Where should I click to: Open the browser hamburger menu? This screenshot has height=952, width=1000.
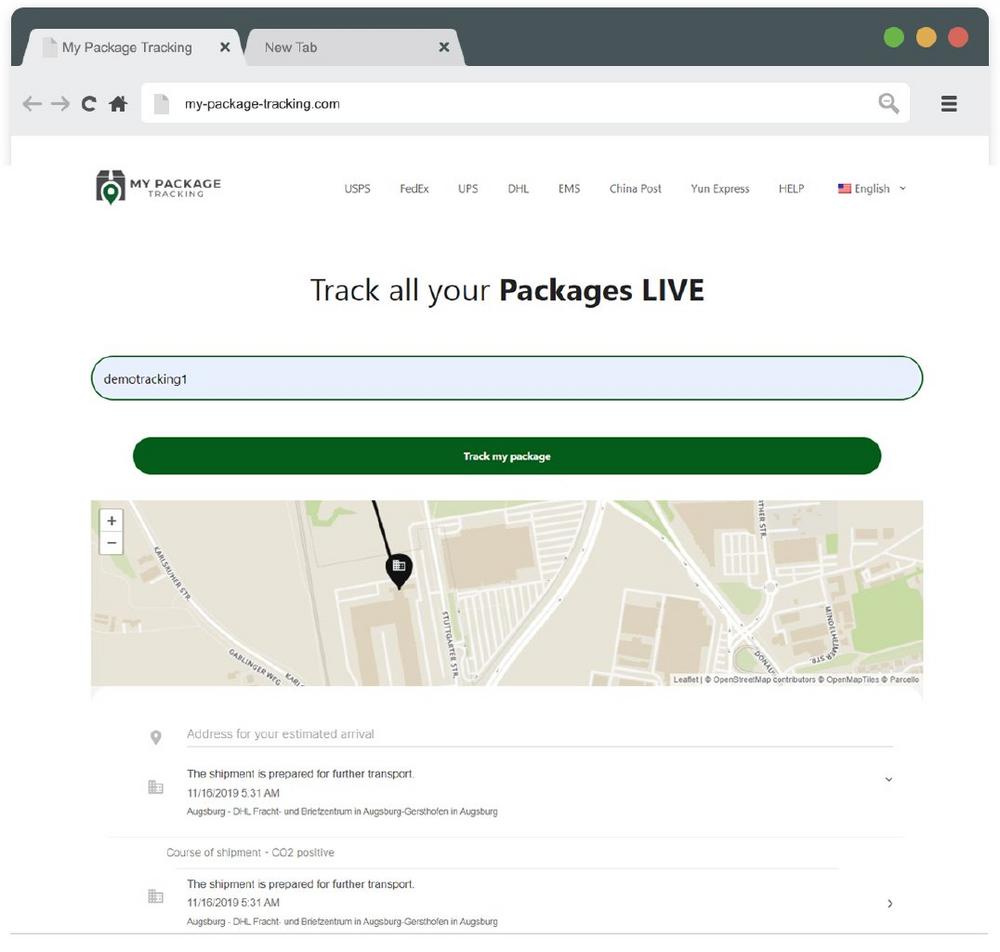[949, 103]
